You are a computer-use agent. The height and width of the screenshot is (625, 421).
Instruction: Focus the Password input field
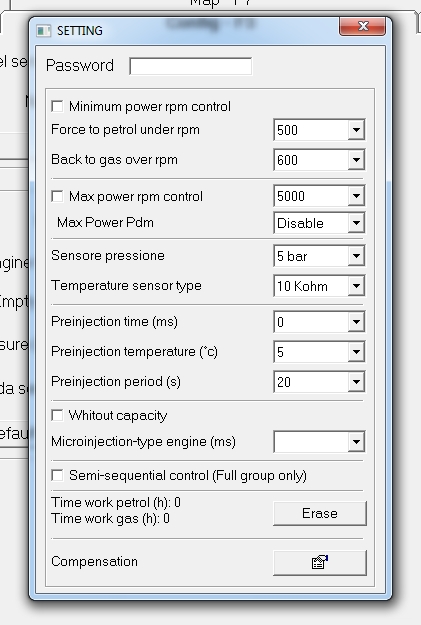tap(191, 66)
